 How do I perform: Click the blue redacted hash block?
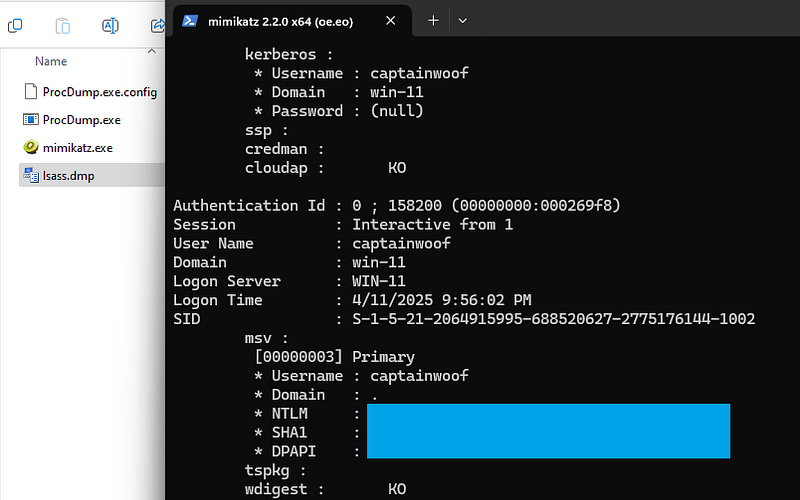point(548,431)
